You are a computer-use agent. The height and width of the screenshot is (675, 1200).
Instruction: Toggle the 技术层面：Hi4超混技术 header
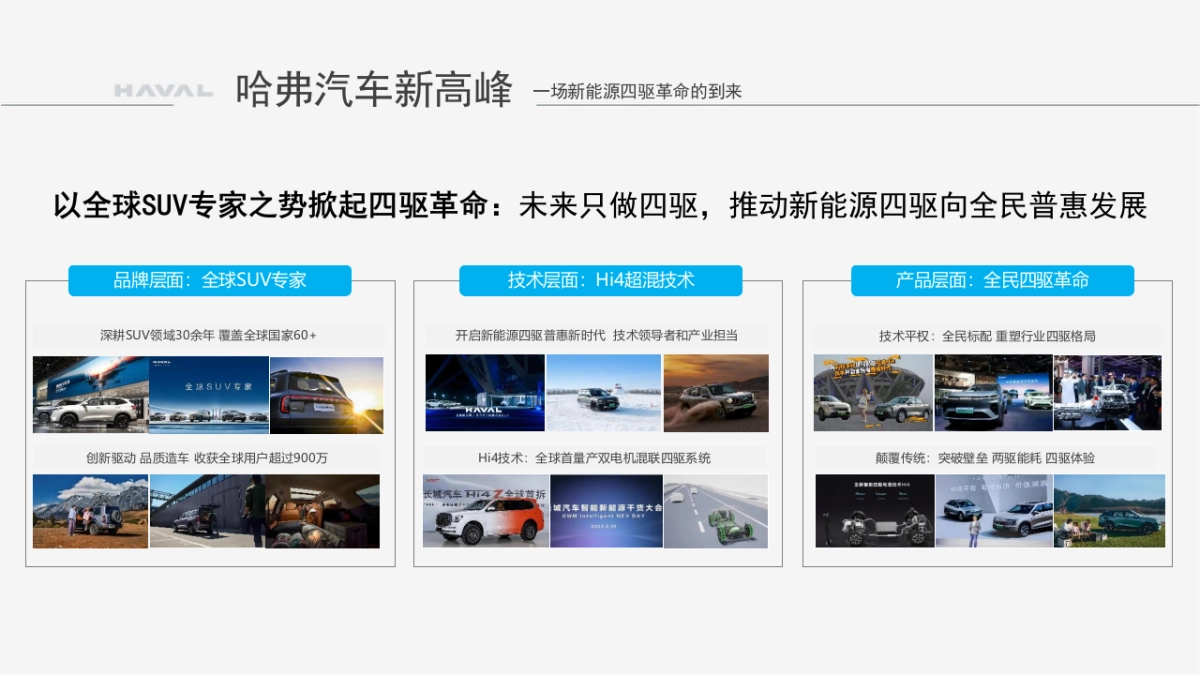[x=600, y=280]
